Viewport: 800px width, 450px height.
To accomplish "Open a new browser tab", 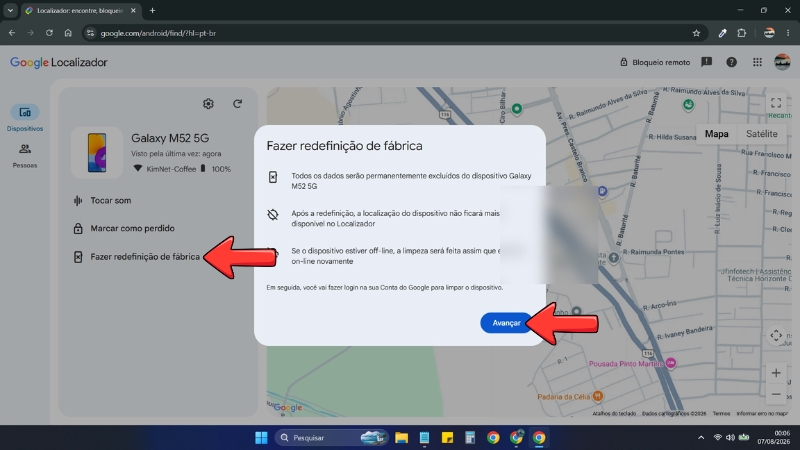I will tap(152, 10).
